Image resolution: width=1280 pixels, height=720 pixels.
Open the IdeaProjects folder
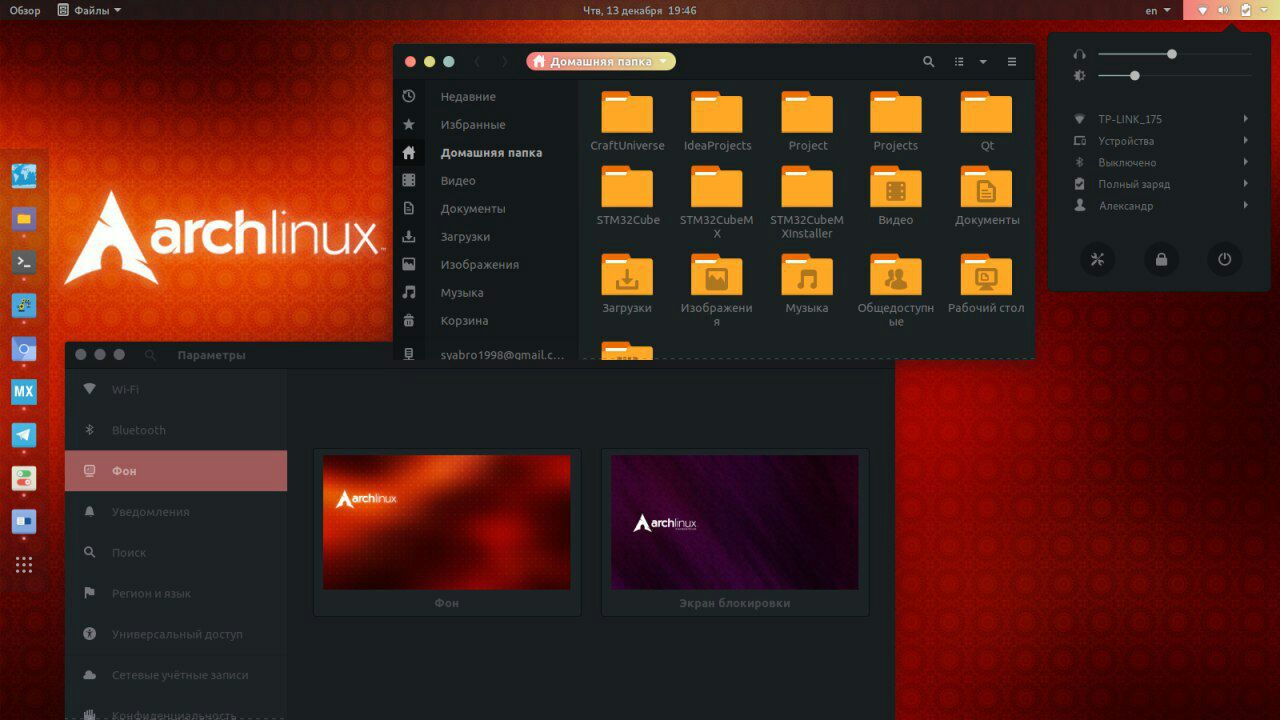tap(717, 122)
